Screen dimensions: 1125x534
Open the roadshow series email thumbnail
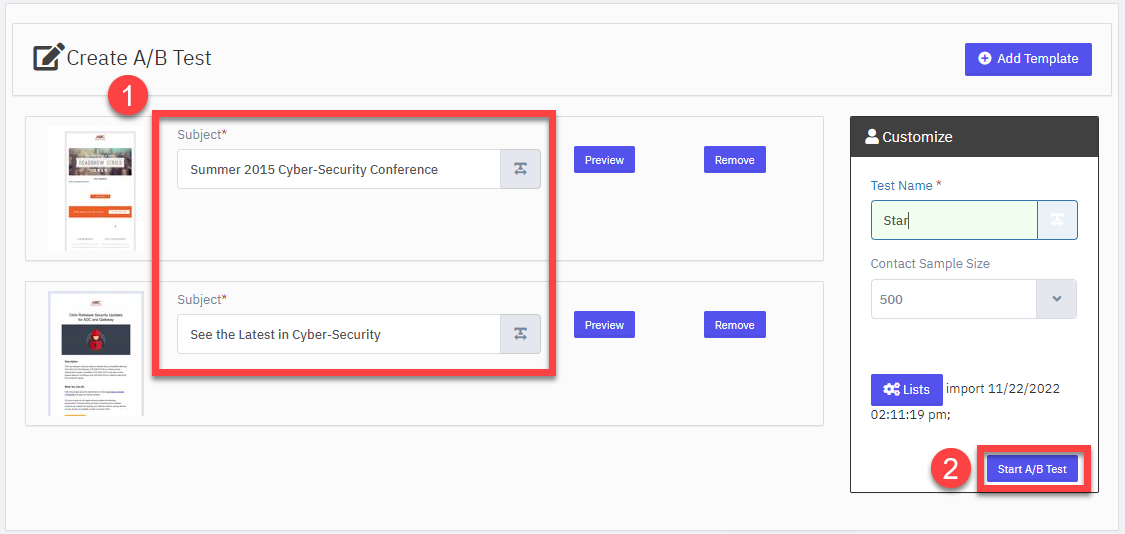[91, 189]
